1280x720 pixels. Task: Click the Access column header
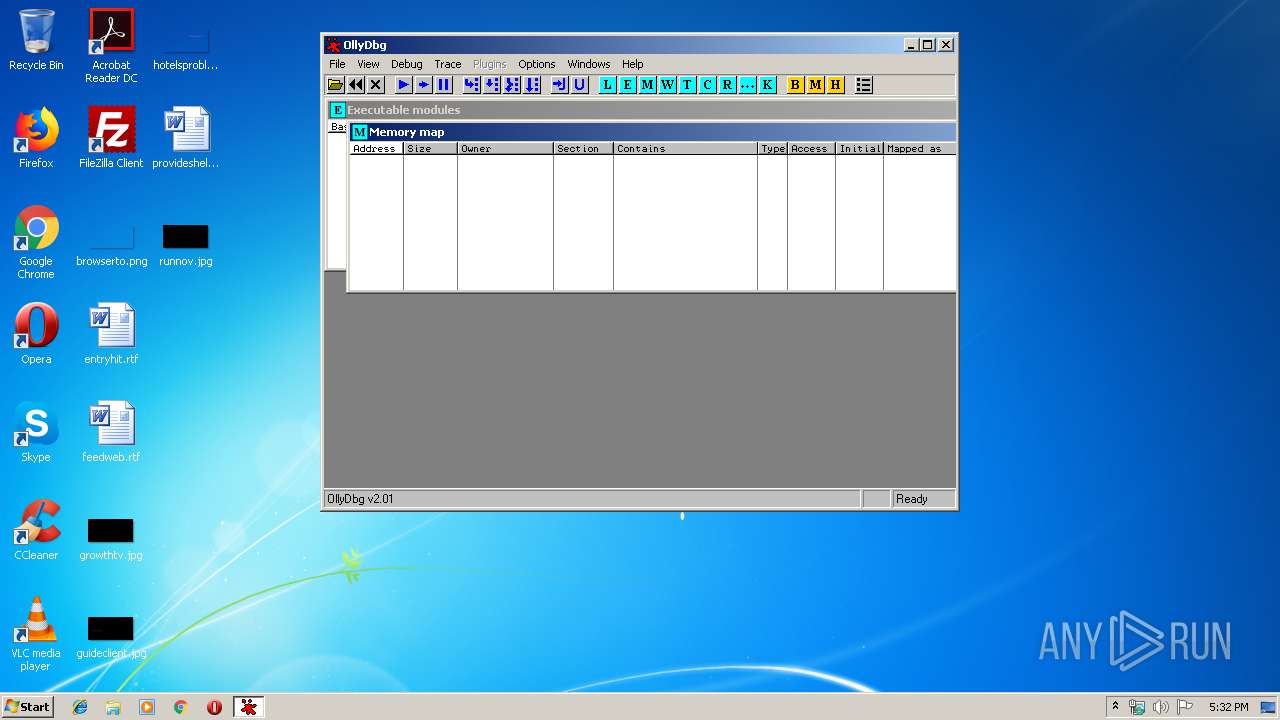coord(811,149)
